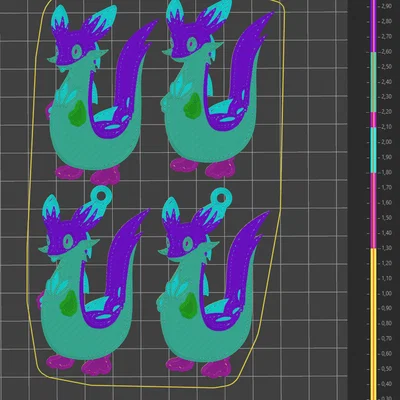Click the 2,00 layer height label
This screenshot has height=400, width=400.
pos(386,142)
